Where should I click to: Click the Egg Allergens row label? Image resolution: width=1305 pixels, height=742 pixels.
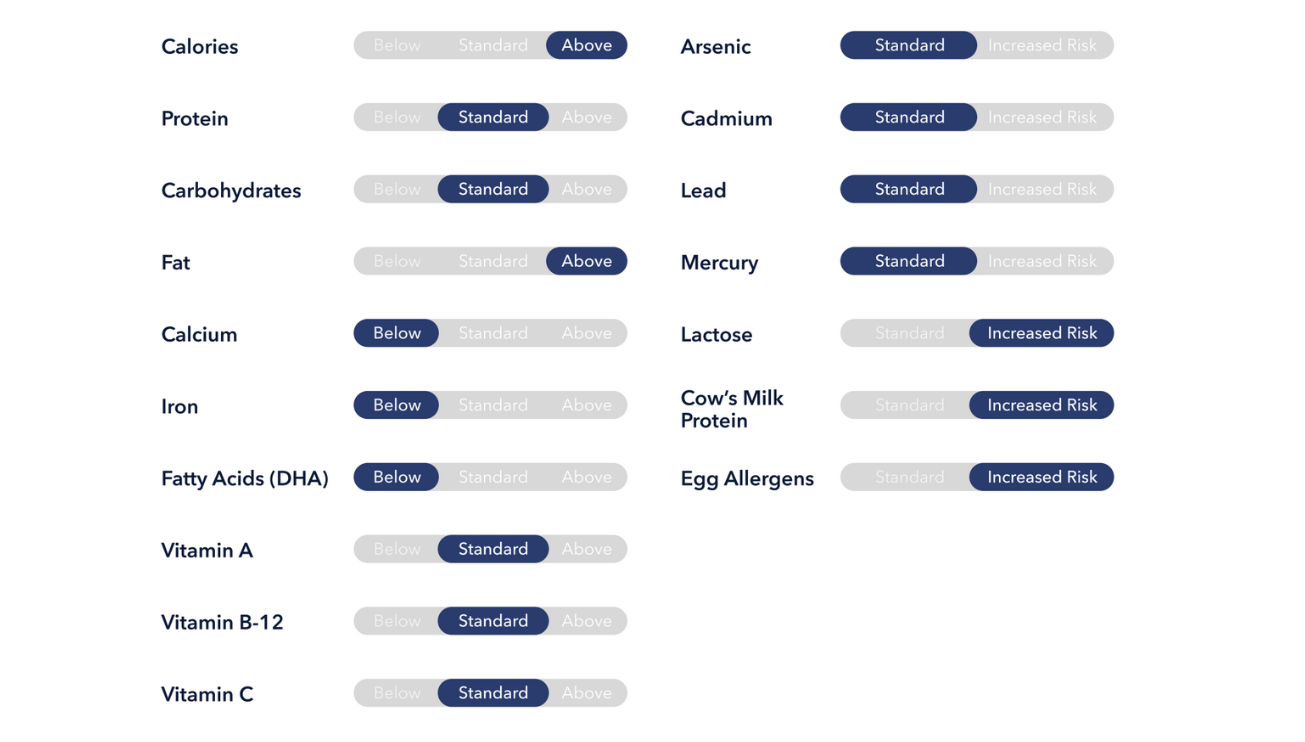coord(747,479)
